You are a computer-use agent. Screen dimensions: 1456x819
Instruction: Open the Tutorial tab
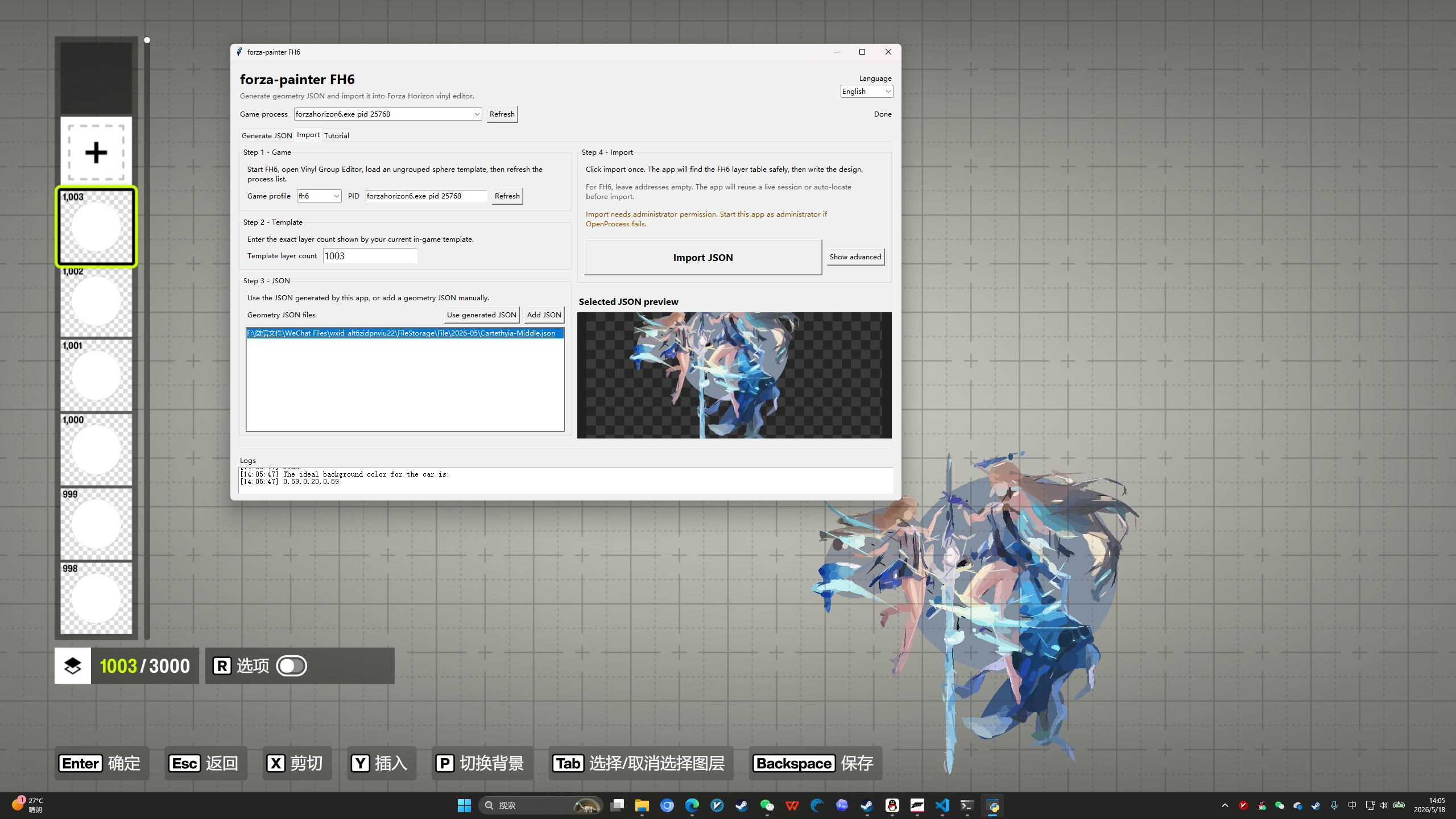point(336,135)
